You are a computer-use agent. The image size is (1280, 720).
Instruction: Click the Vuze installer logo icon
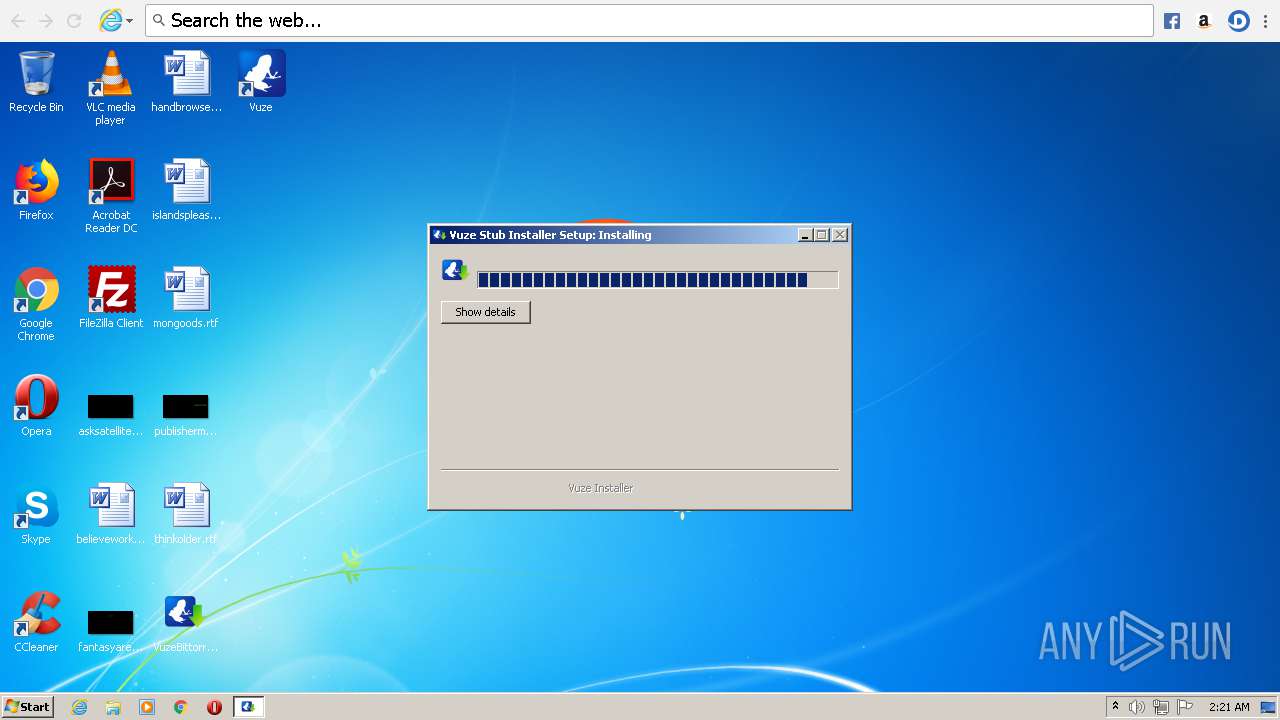pyautogui.click(x=455, y=270)
